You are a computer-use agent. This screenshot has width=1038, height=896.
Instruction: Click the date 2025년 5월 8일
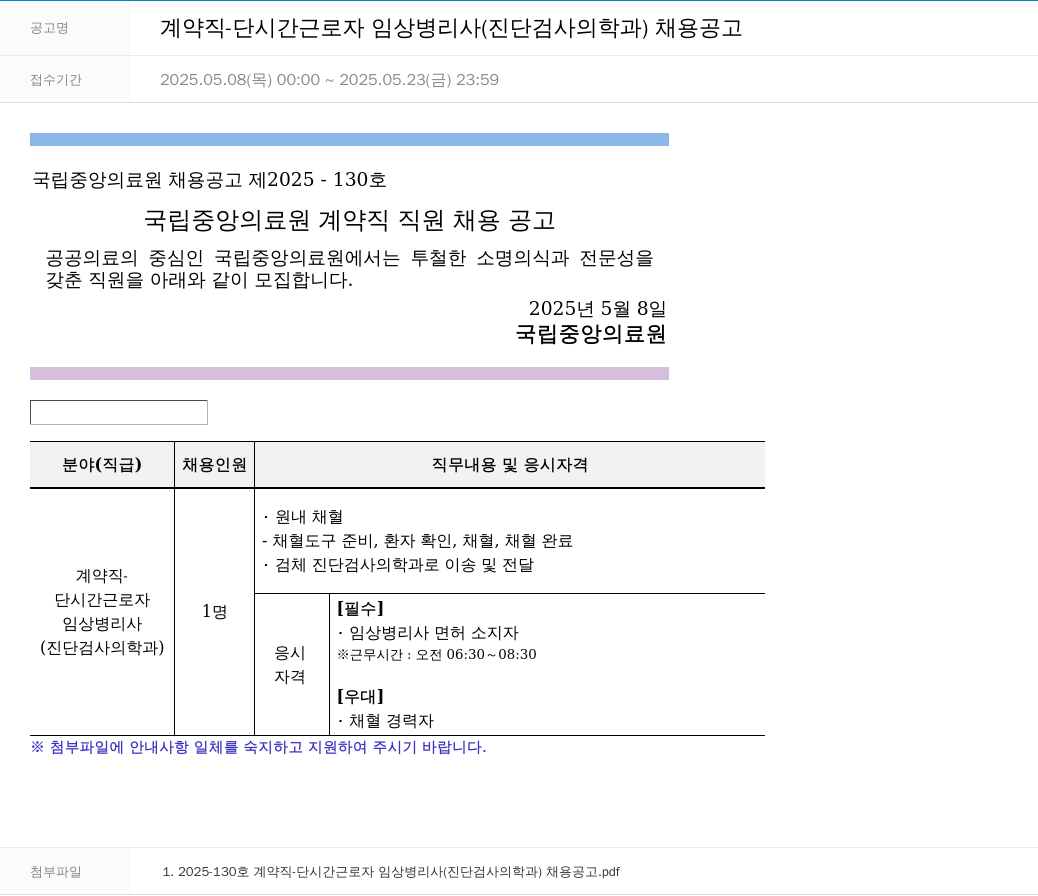pos(597,308)
